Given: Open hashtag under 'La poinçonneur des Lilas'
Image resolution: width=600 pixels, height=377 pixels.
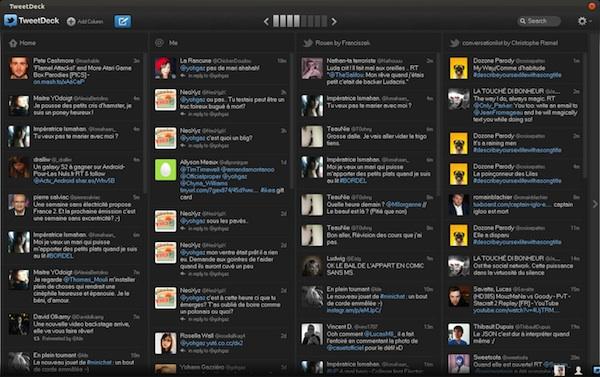Looking at the screenshot, I should pyautogui.click(x=517, y=181).
